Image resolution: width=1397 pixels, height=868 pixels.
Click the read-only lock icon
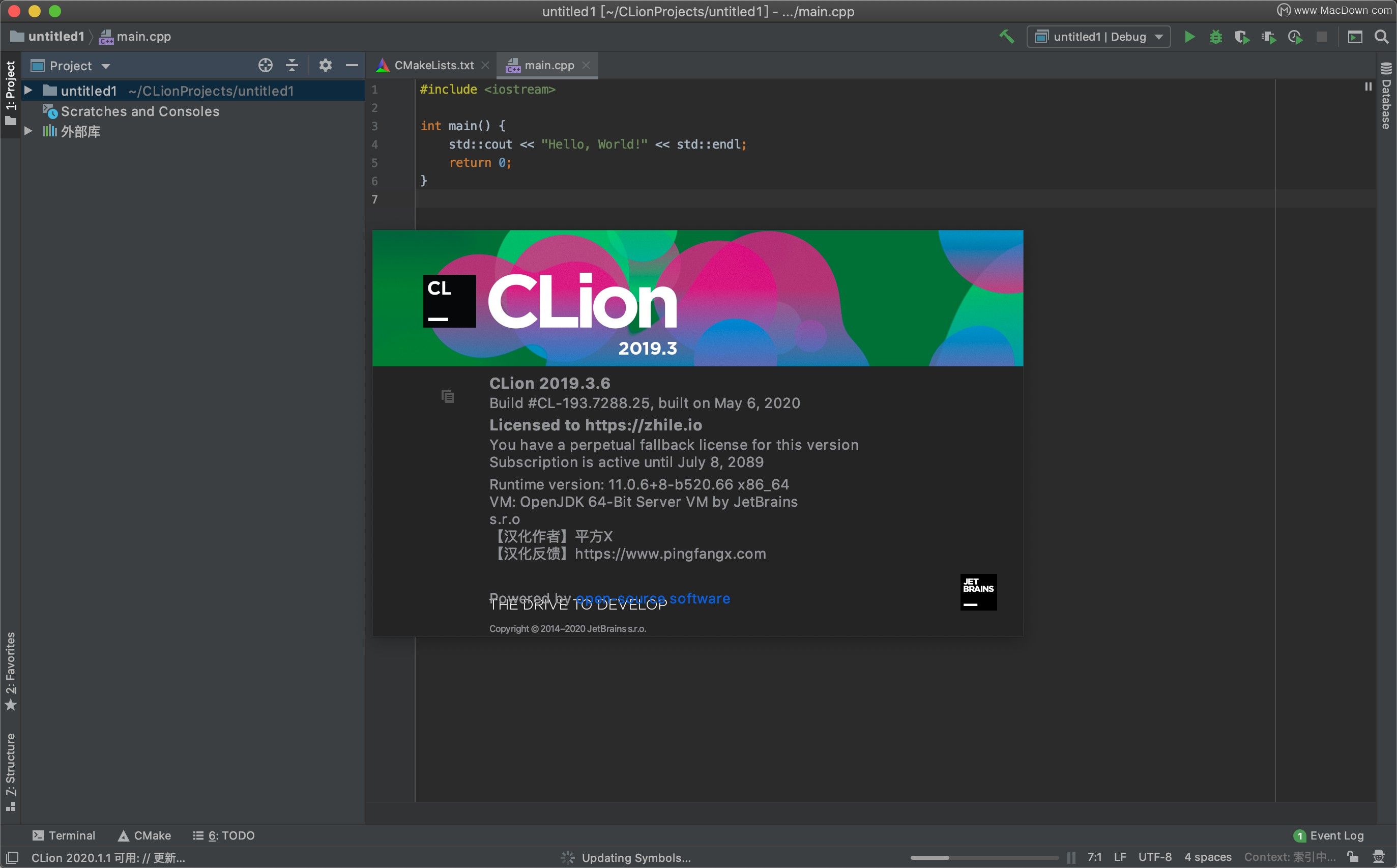[x=1353, y=857]
